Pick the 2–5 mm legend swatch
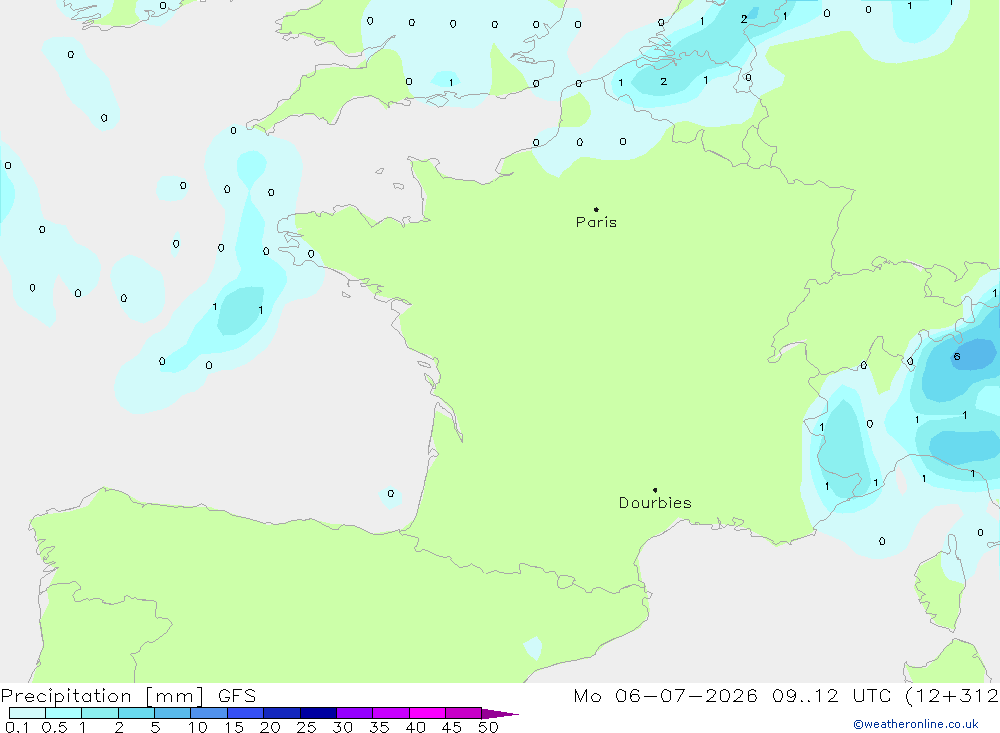The width and height of the screenshot is (1000, 733). [x=136, y=713]
